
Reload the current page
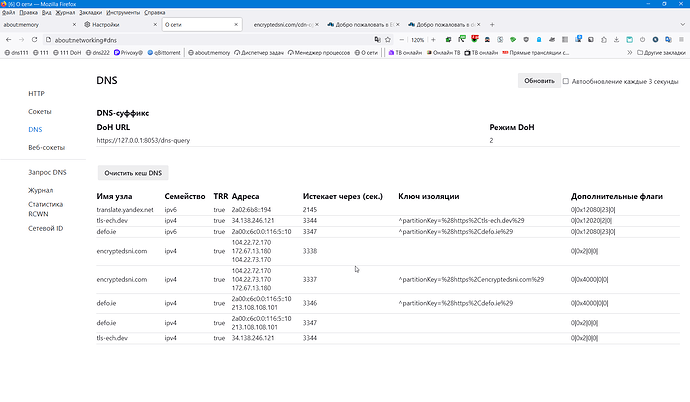(34, 40)
